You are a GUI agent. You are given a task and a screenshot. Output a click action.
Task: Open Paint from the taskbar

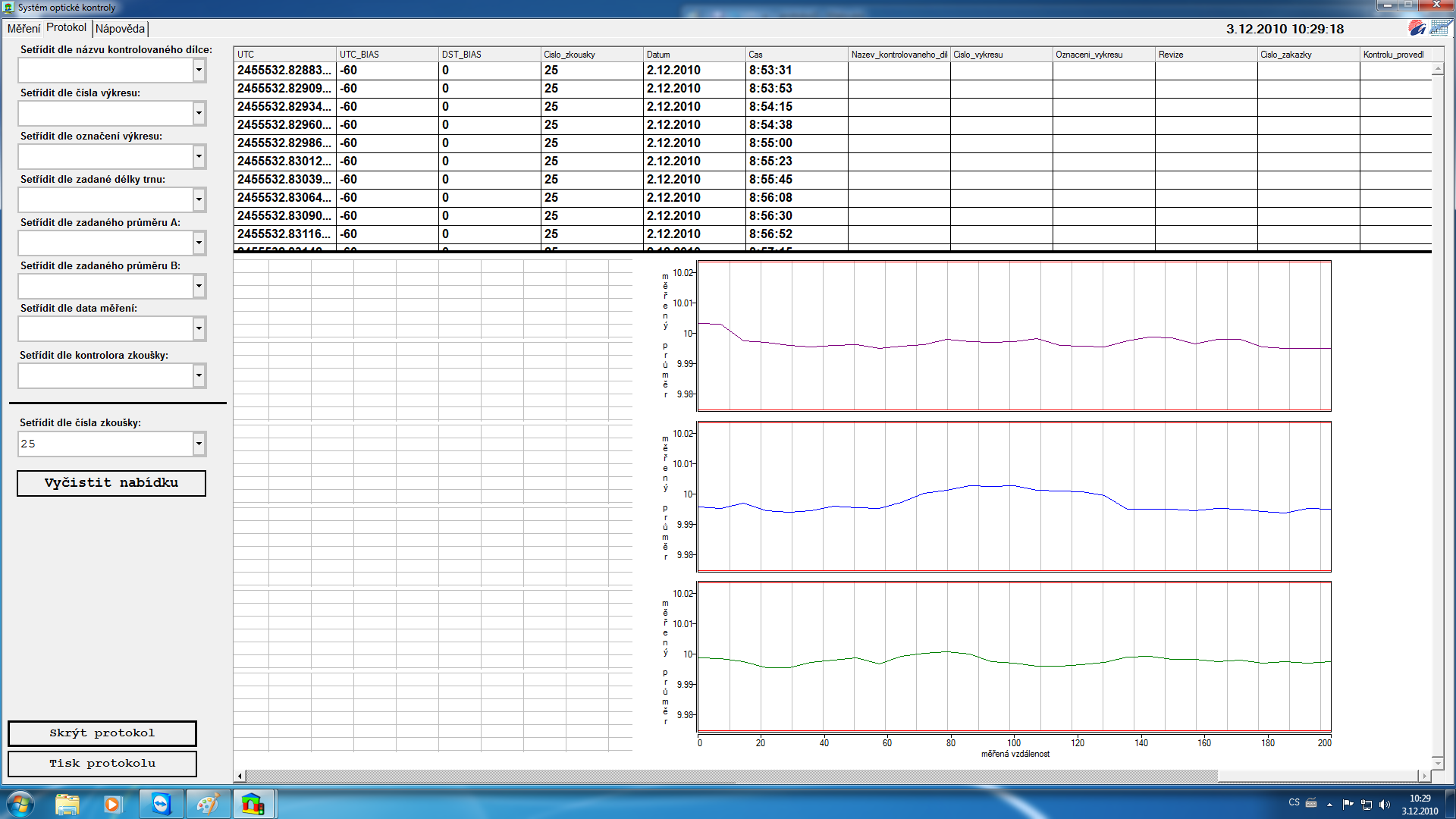(x=207, y=804)
